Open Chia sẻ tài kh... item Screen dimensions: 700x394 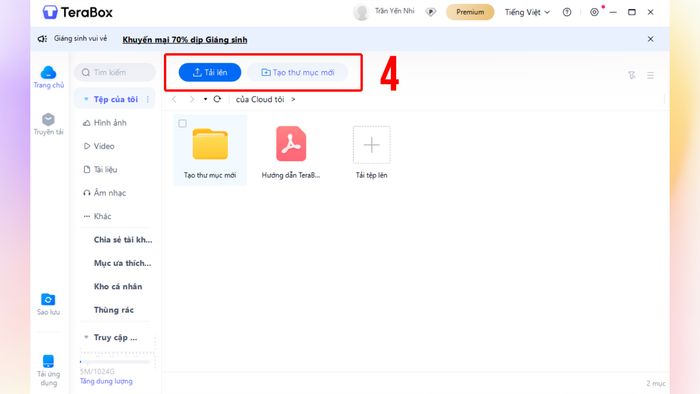click(x=123, y=240)
